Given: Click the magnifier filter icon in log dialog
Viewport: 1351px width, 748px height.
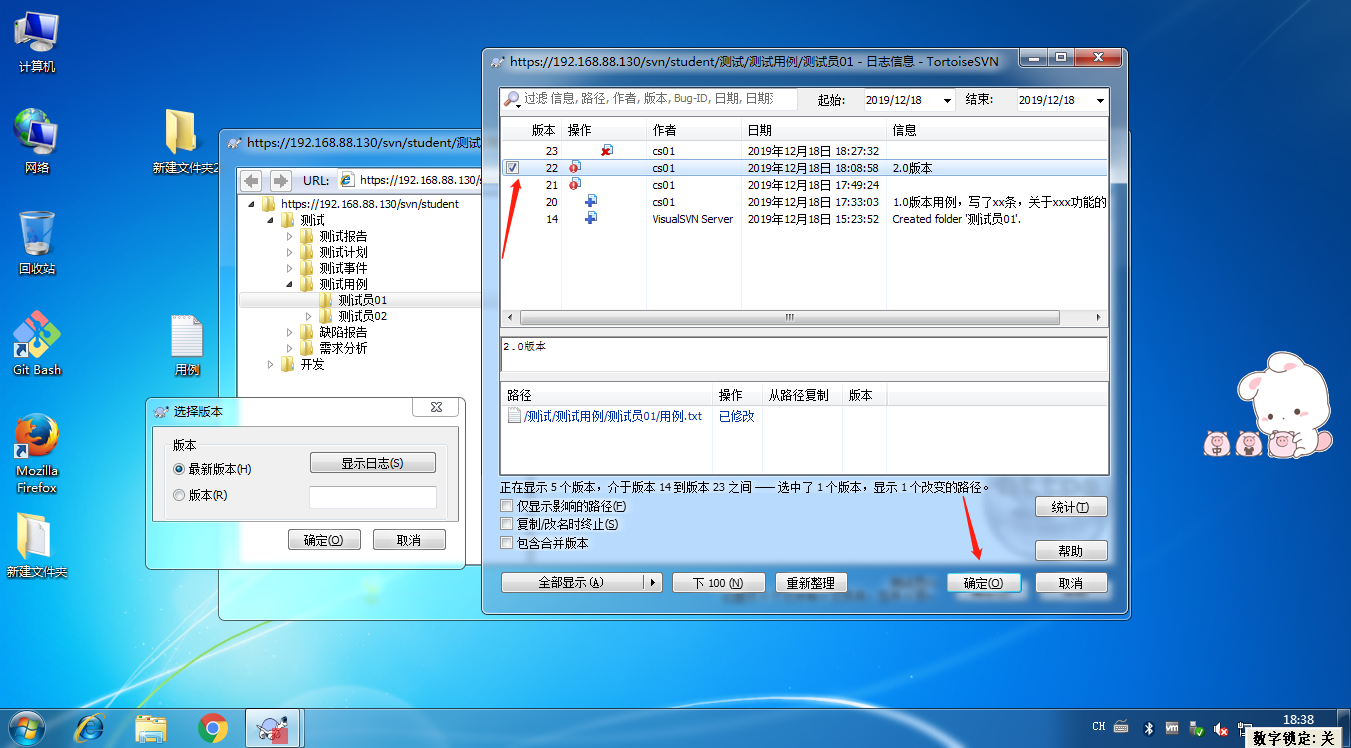Looking at the screenshot, I should [512, 99].
